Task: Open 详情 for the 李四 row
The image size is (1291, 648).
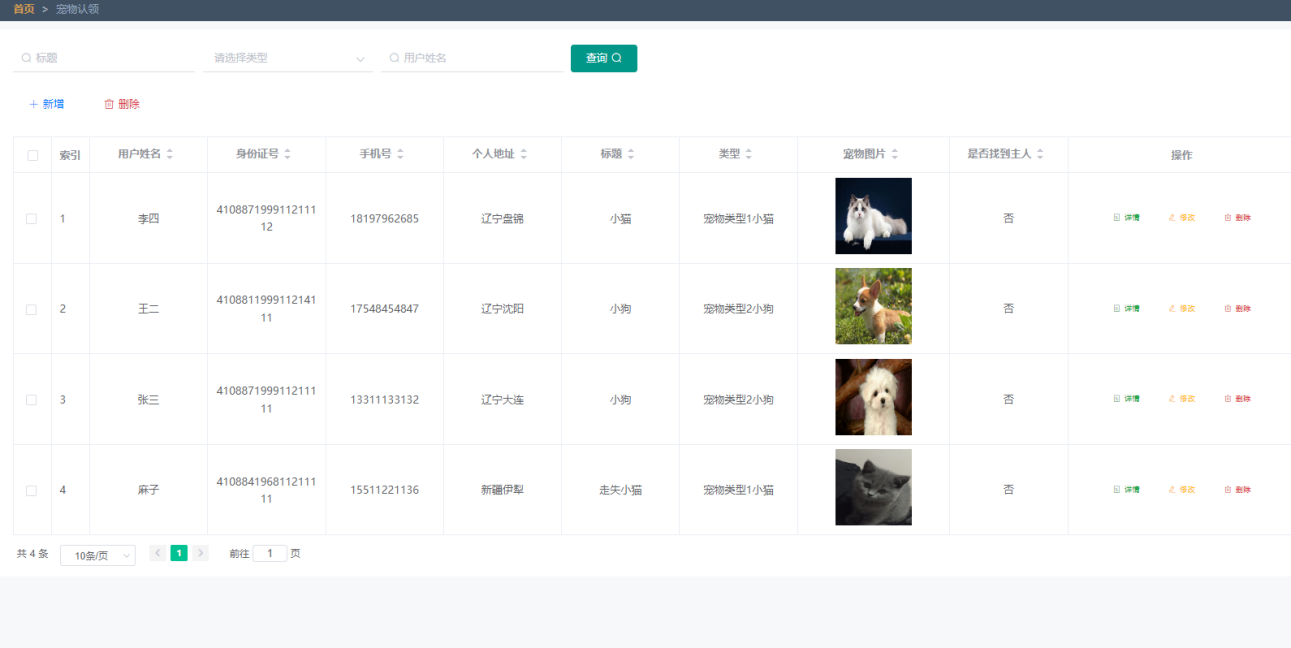Action: pyautogui.click(x=1126, y=217)
